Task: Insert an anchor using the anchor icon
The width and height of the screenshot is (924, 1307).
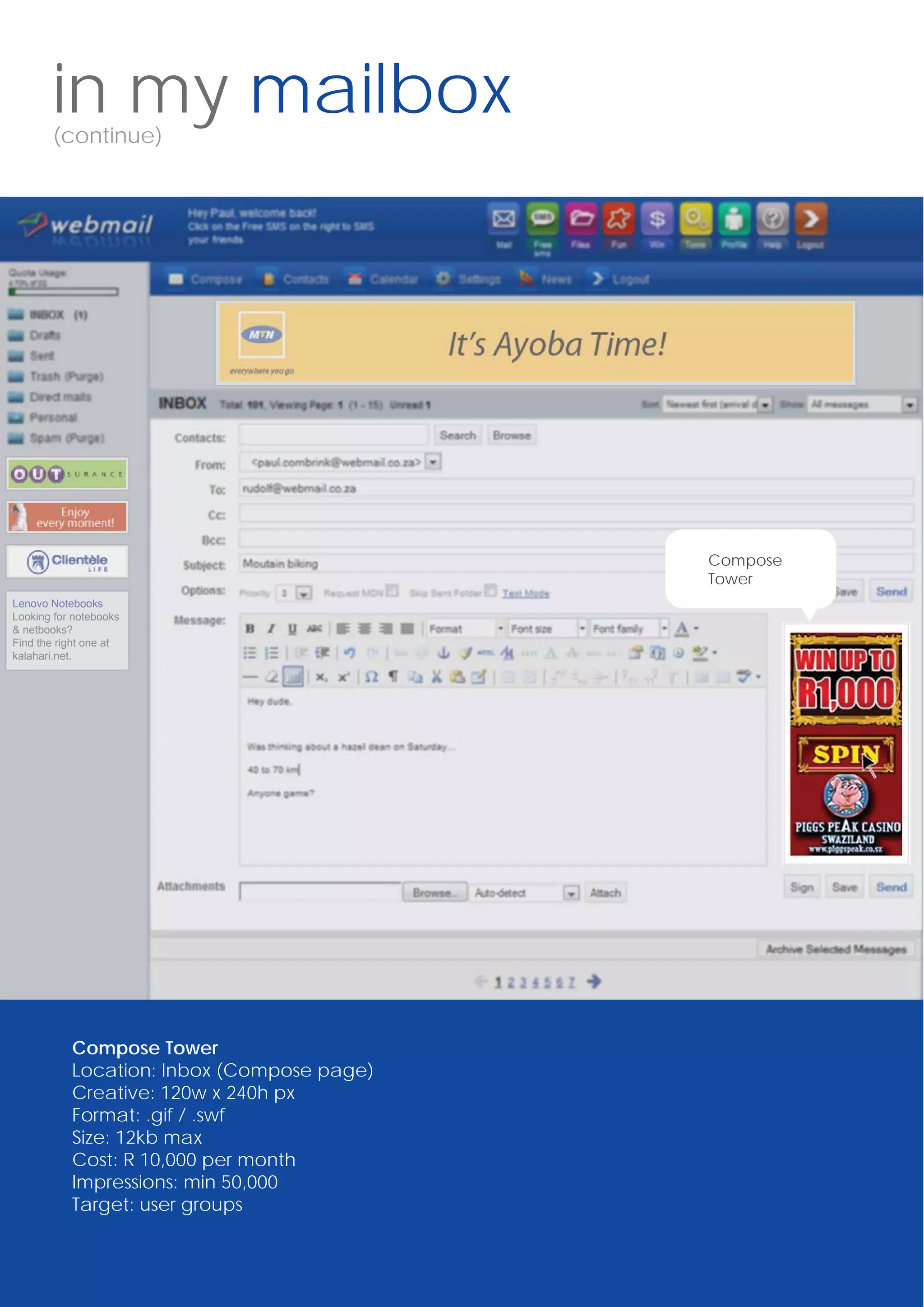Action: pos(444,653)
